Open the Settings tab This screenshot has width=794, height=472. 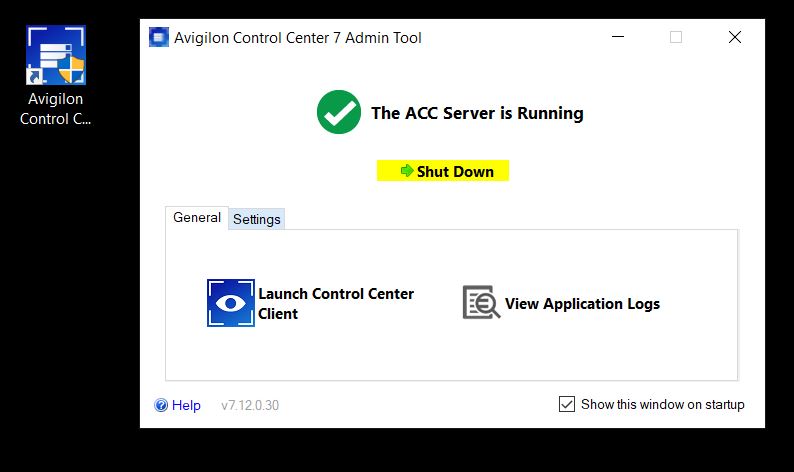pyautogui.click(x=257, y=219)
